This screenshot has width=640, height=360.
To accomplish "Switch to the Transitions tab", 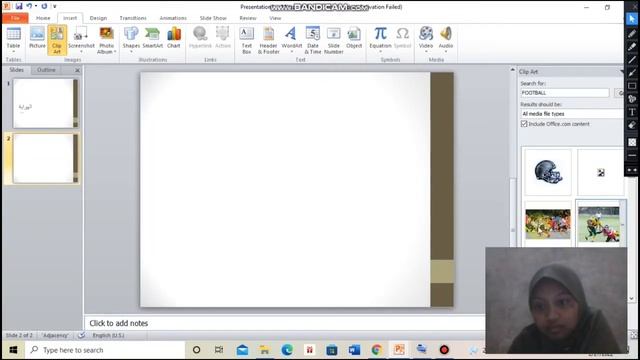I will point(133,18).
